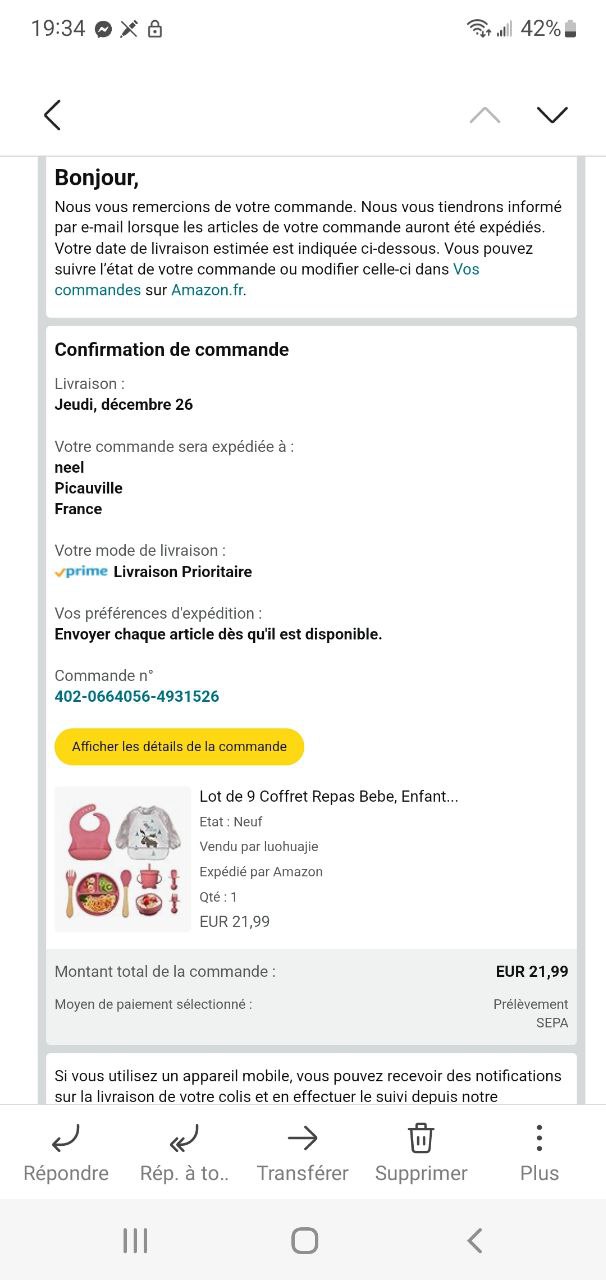Open the Plus three-dots menu

pyautogui.click(x=539, y=1137)
